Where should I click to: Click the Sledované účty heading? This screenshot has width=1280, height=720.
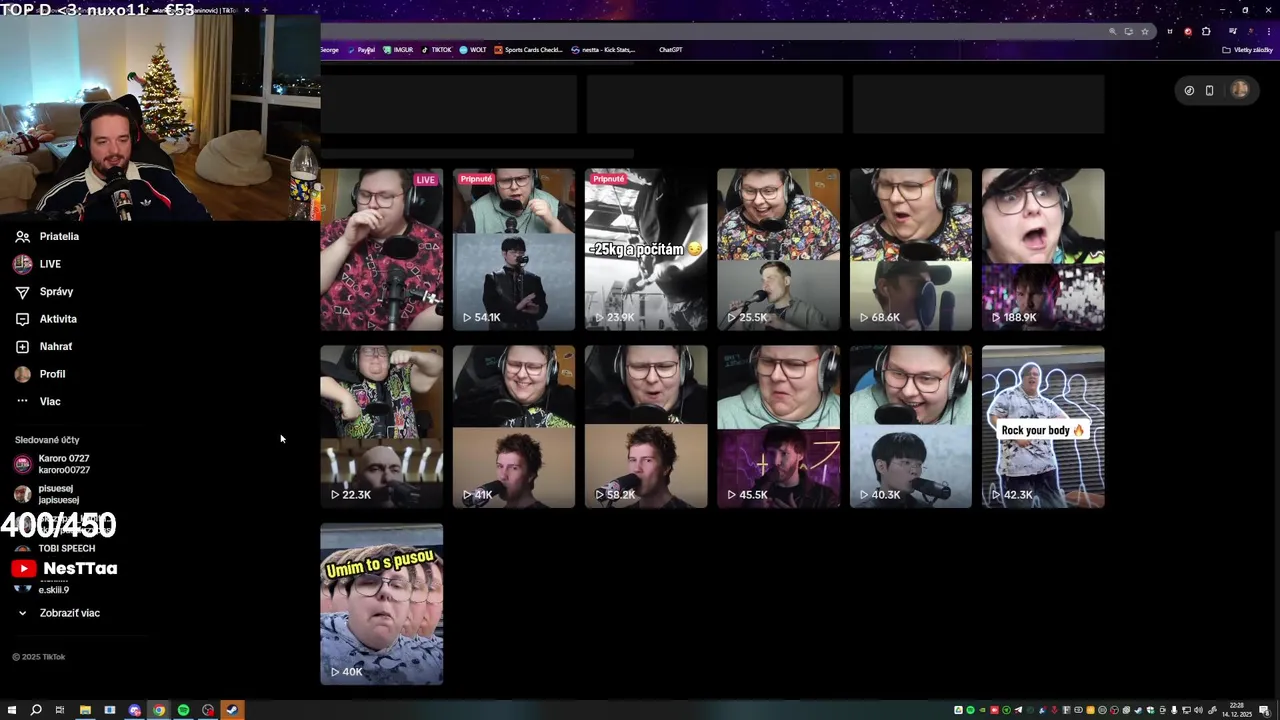point(47,440)
